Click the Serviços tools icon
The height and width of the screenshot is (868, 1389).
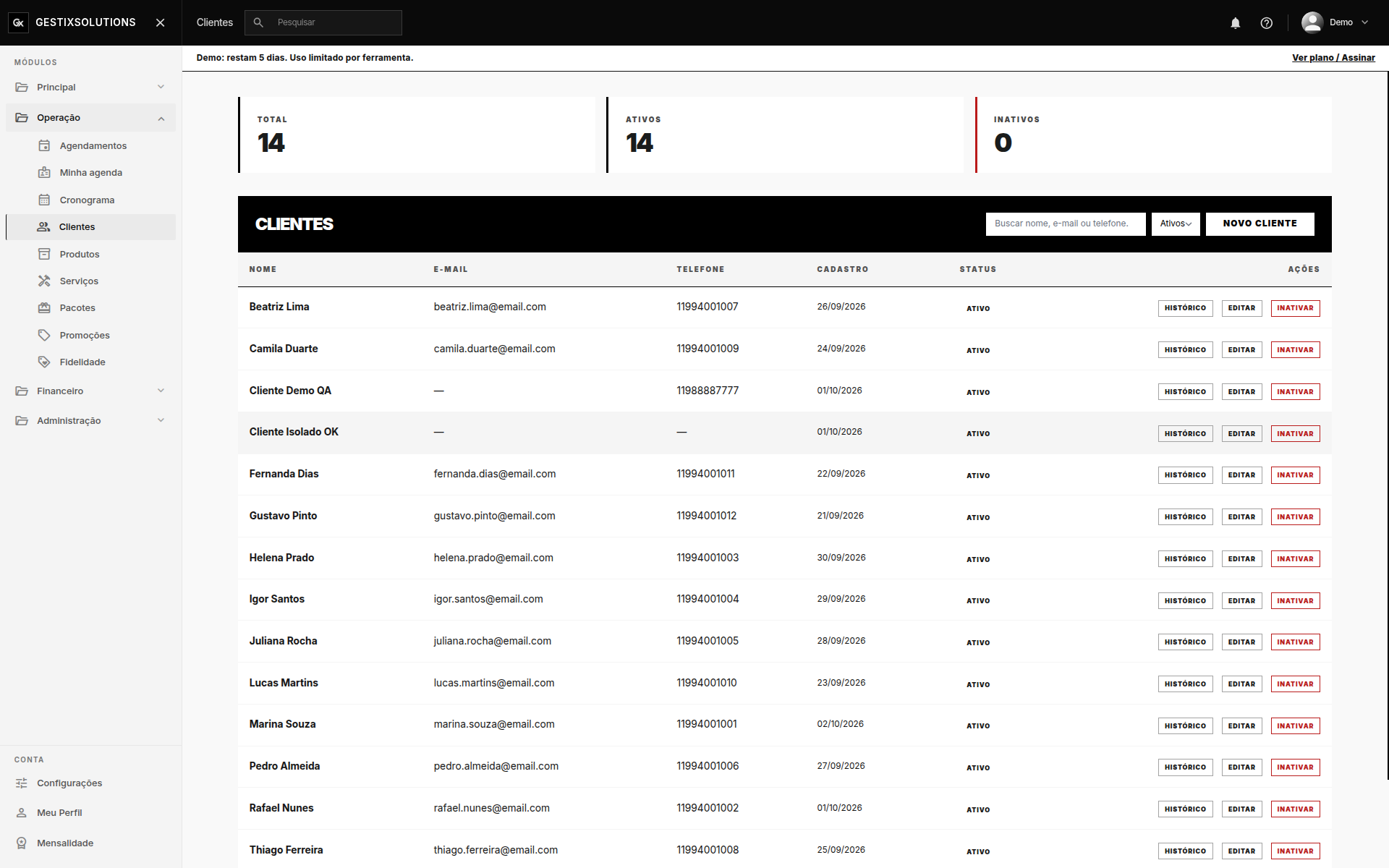click(44, 281)
